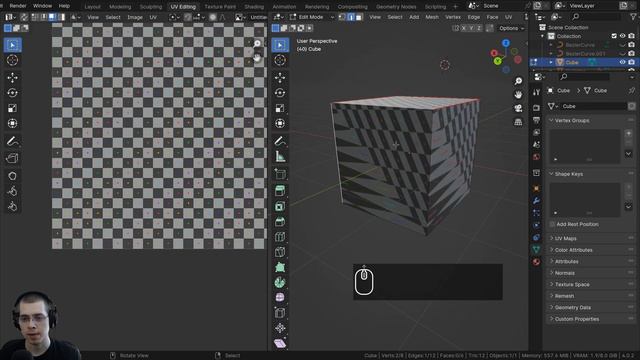Open Mesh menu in 3D viewport
Viewport: 640px width, 360px height.
[432, 17]
